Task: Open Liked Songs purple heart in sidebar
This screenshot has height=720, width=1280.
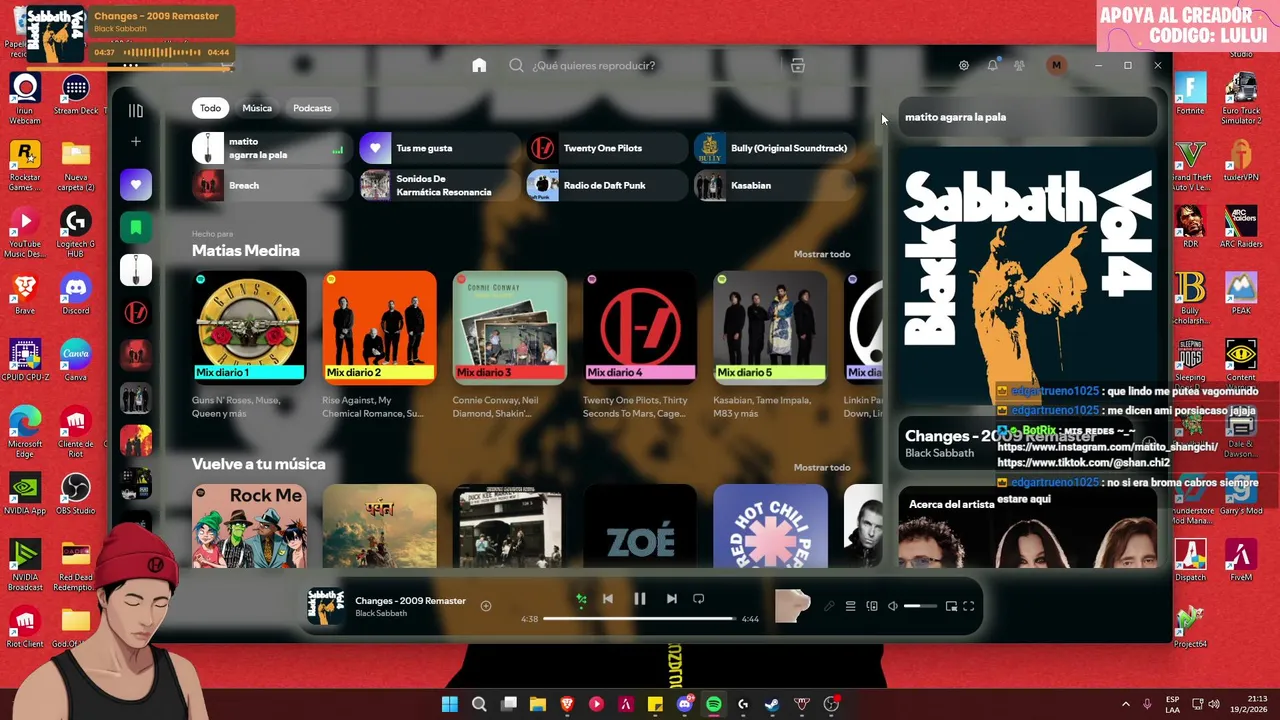Action: click(136, 184)
